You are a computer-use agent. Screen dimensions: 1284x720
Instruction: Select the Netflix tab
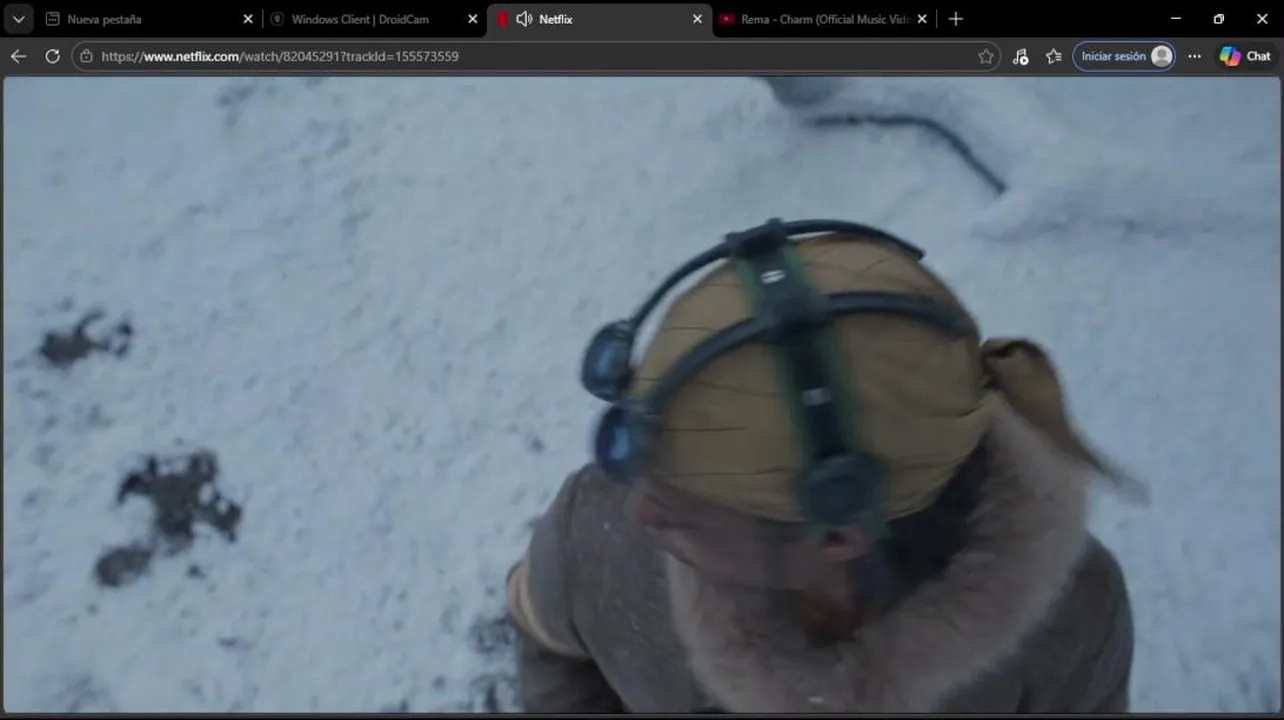click(599, 19)
